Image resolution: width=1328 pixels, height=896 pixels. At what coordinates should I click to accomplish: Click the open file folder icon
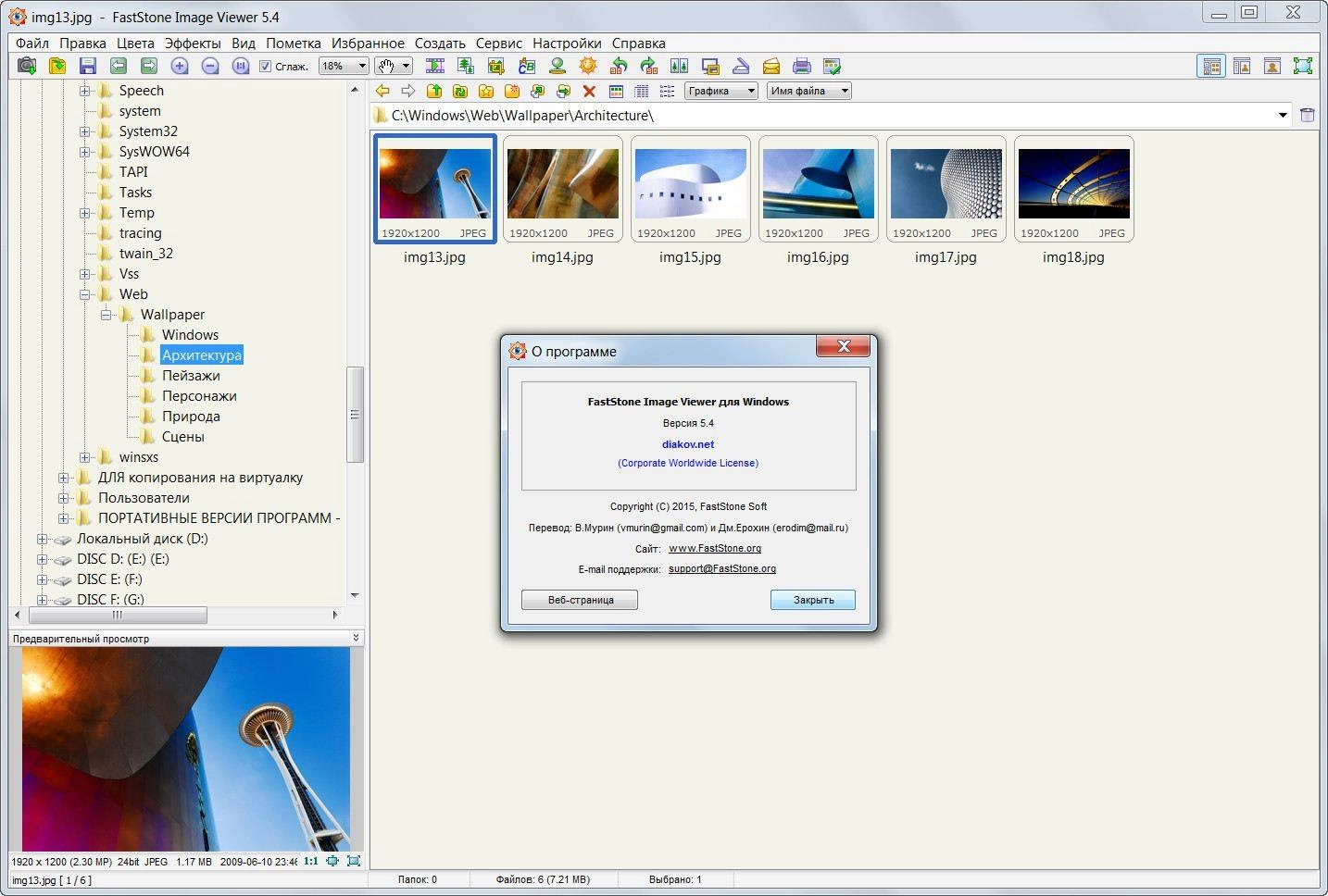coord(57,66)
